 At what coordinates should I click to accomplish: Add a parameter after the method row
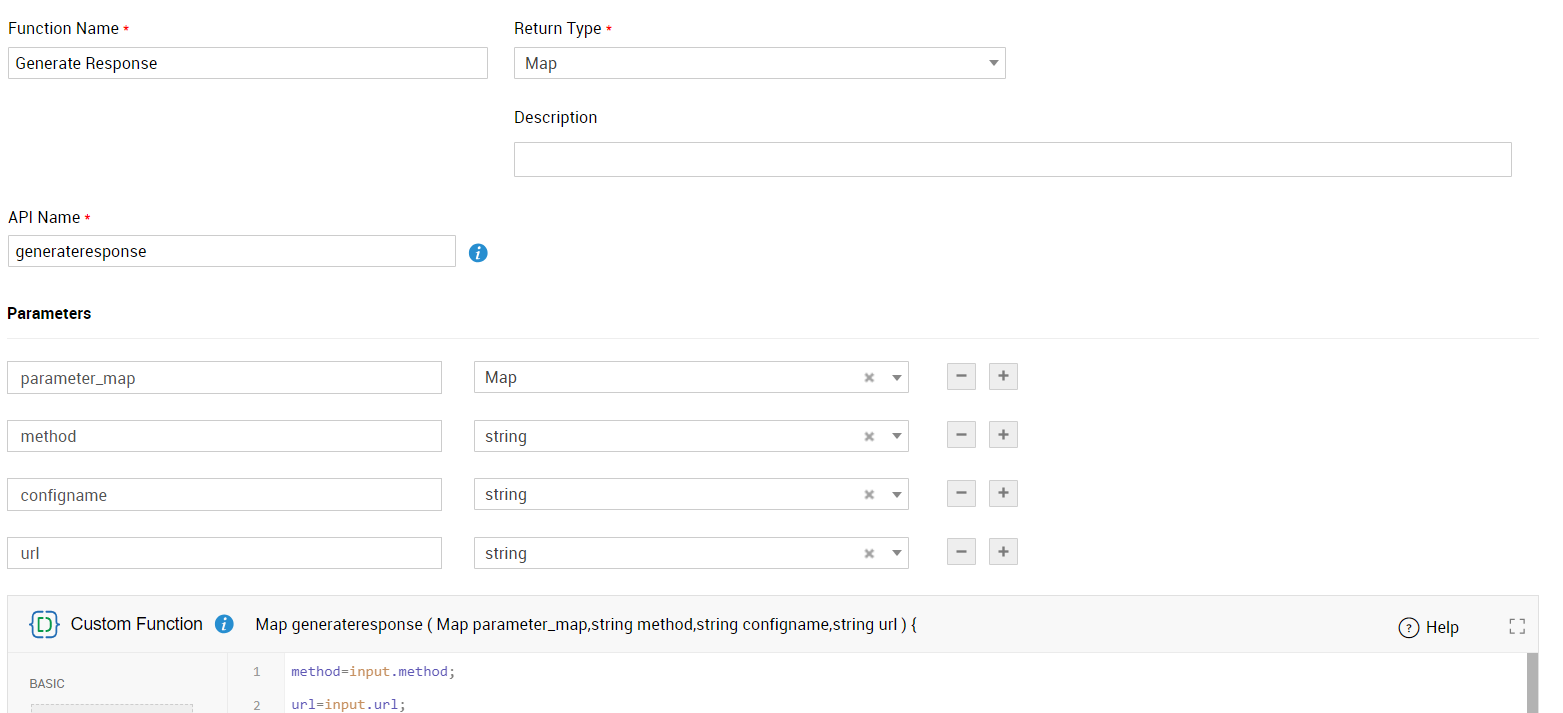pyautogui.click(x=1003, y=435)
